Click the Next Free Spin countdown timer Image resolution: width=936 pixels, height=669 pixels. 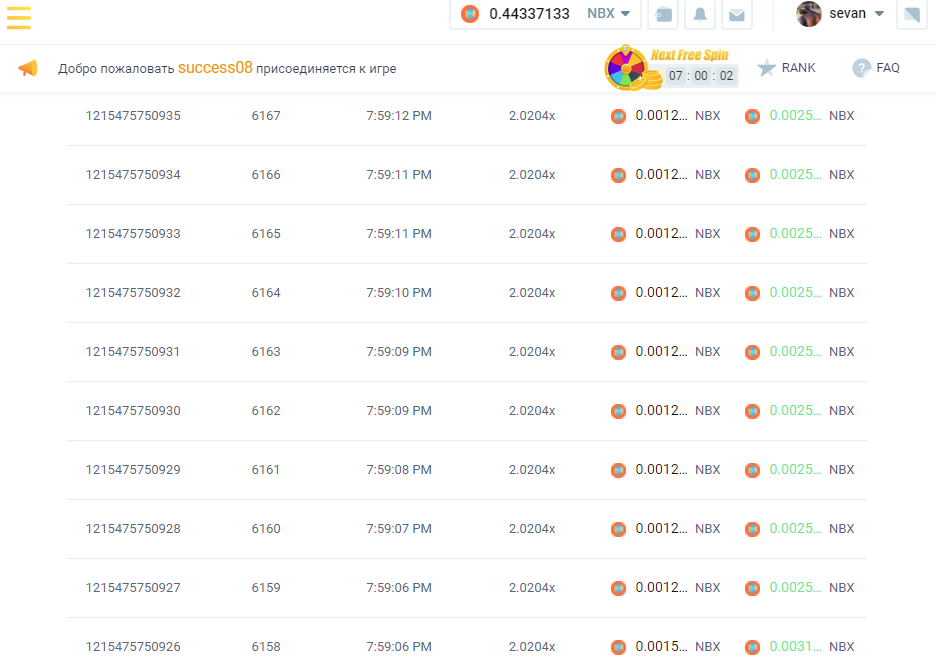pyautogui.click(x=700, y=76)
